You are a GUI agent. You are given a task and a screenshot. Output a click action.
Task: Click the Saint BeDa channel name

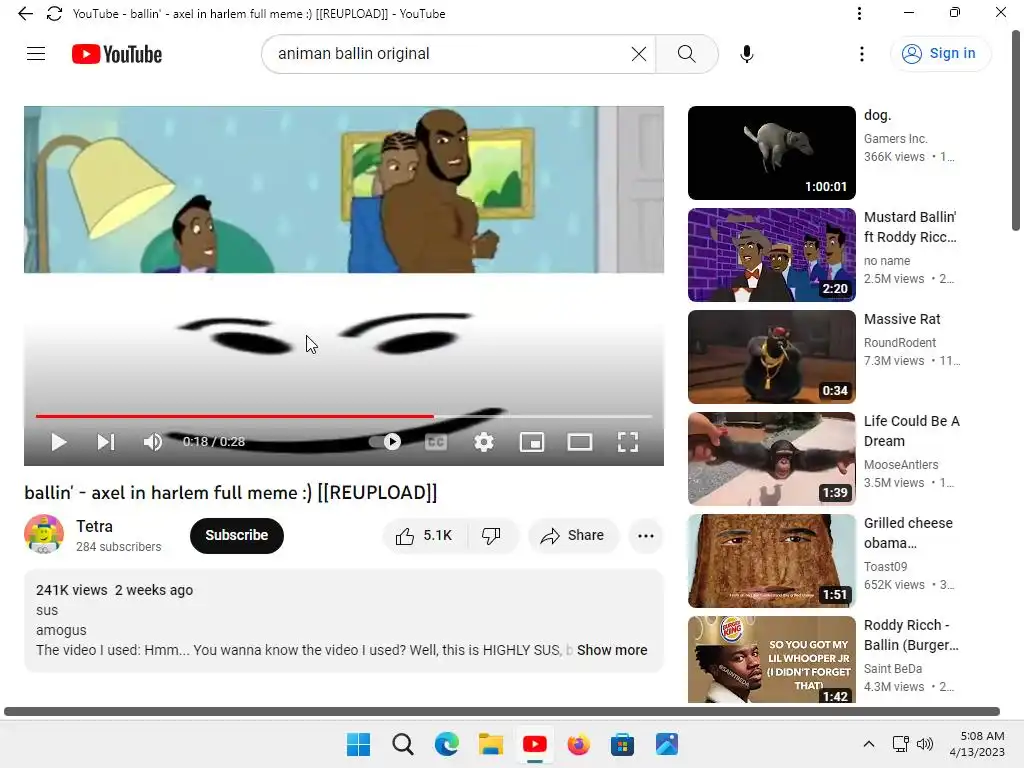click(x=893, y=668)
